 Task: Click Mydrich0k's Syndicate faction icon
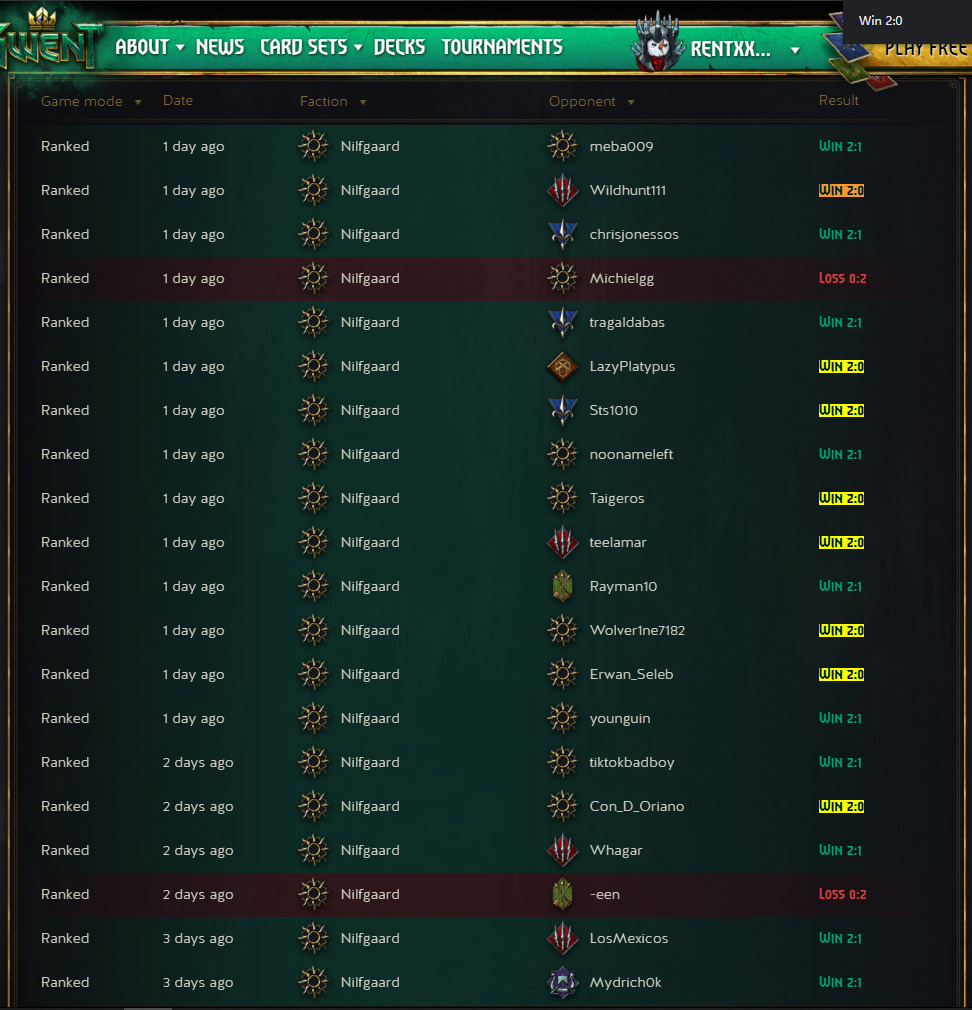pyautogui.click(x=562, y=982)
